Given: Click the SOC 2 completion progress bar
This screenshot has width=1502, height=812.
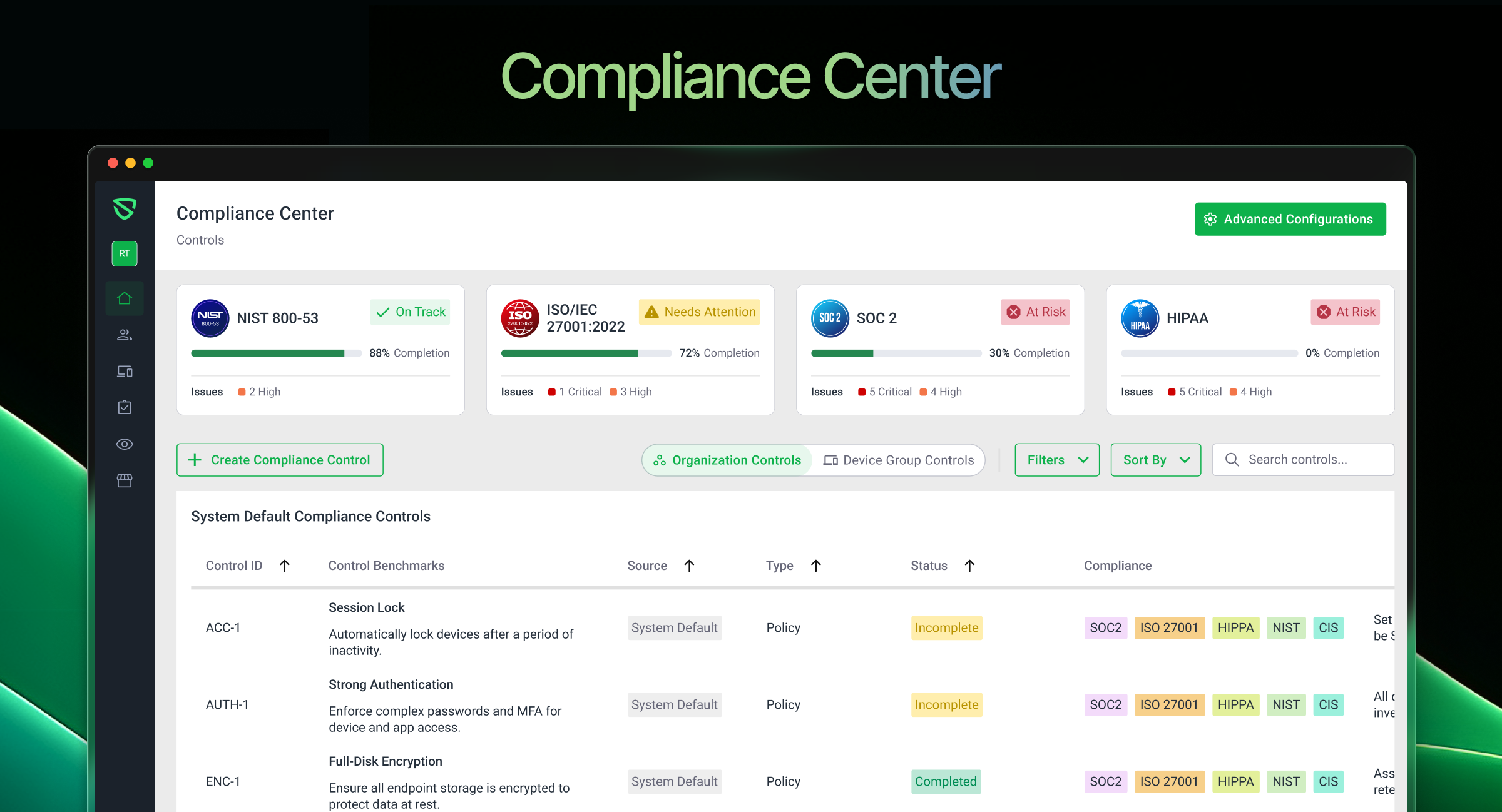Looking at the screenshot, I should click(x=896, y=353).
